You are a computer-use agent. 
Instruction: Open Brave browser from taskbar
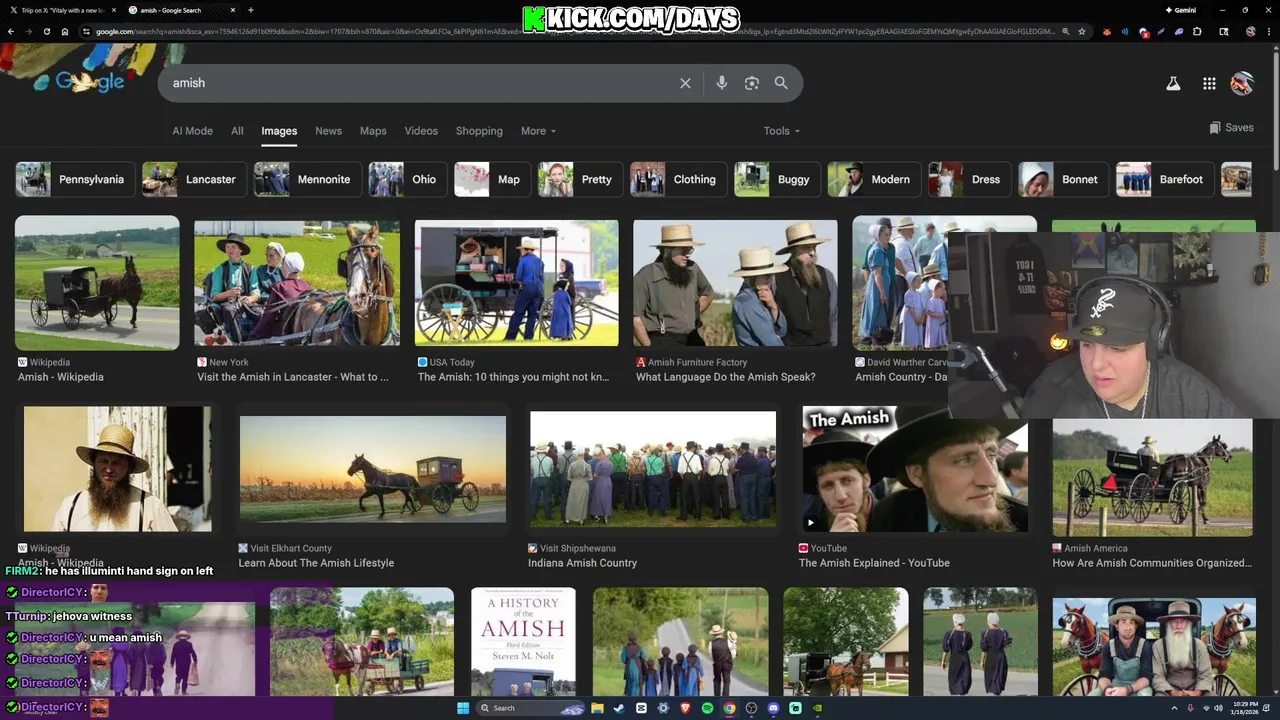[x=685, y=708]
